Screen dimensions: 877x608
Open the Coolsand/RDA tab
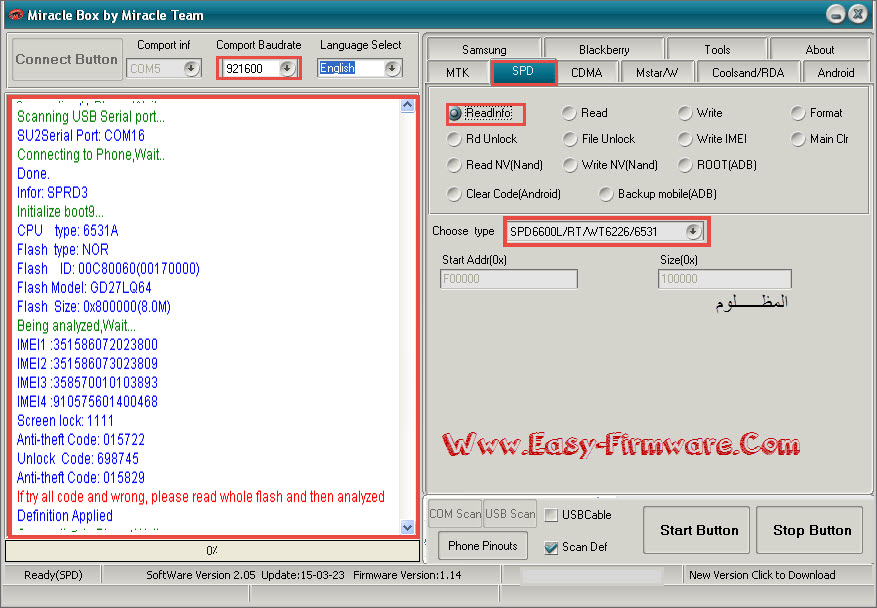(748, 73)
